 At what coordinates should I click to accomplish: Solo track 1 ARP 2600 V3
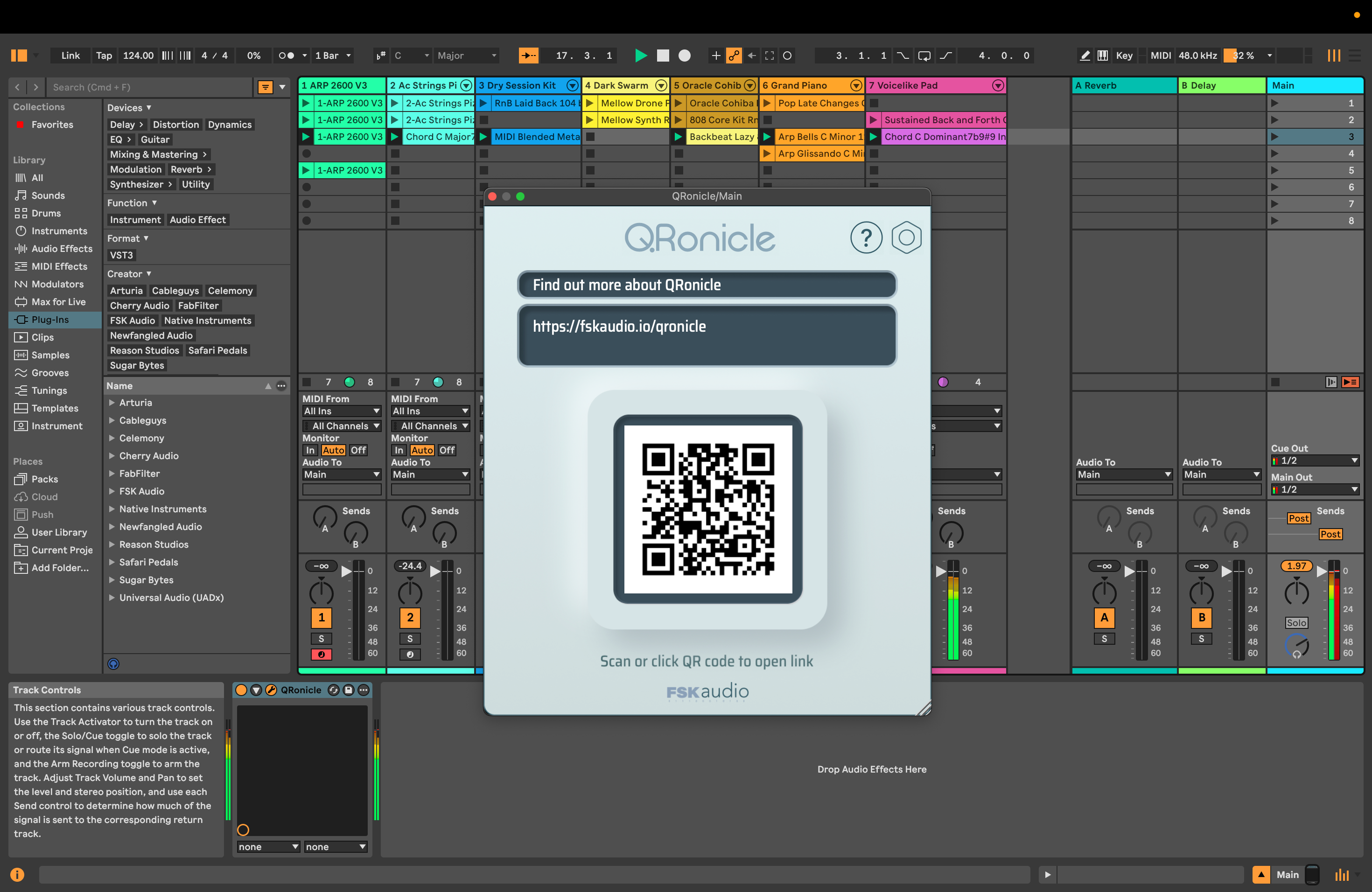coord(321,639)
